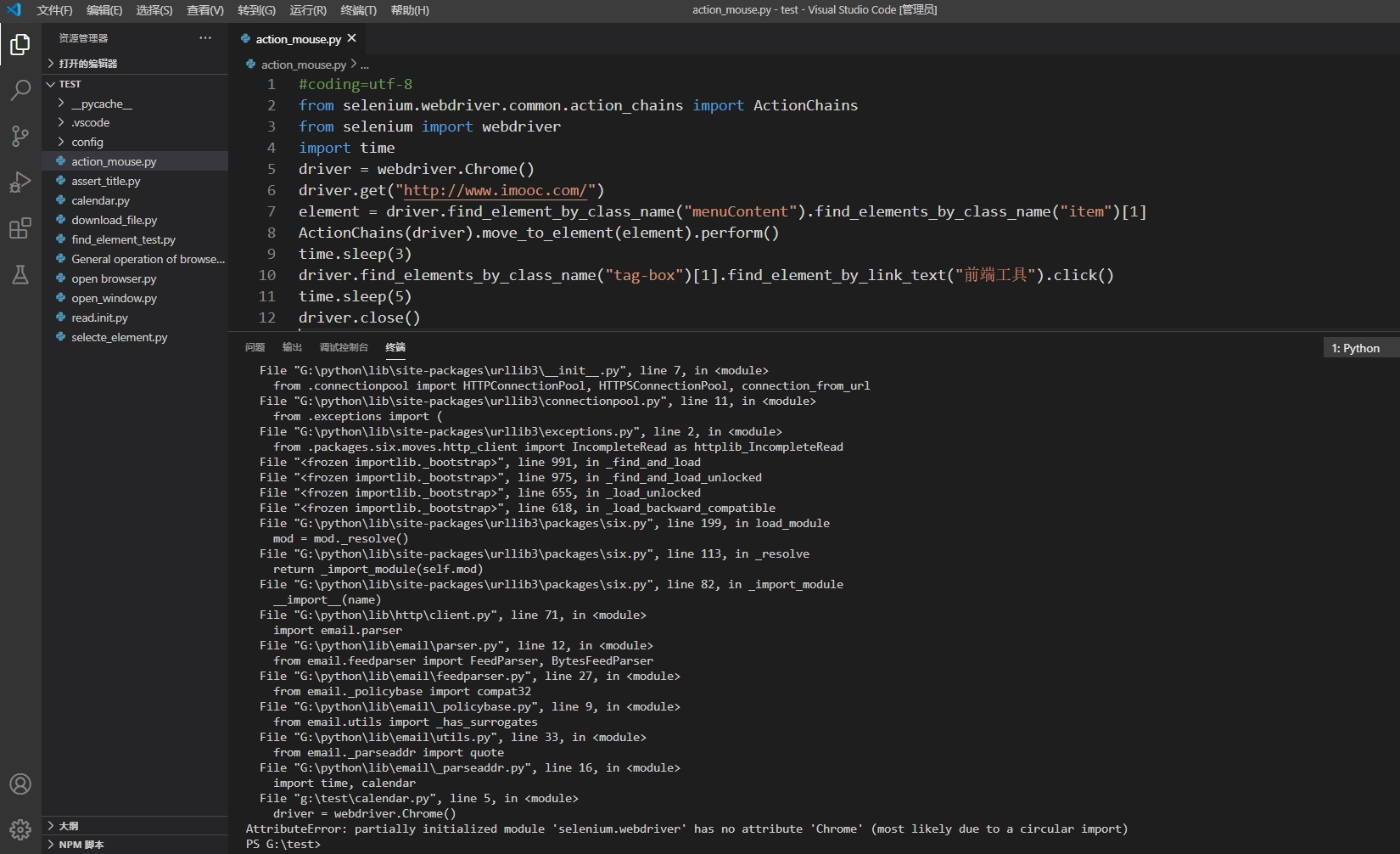Open the 查看(V) menu
Screen dimensions: 1400x854
pyautogui.click(x=205, y=10)
